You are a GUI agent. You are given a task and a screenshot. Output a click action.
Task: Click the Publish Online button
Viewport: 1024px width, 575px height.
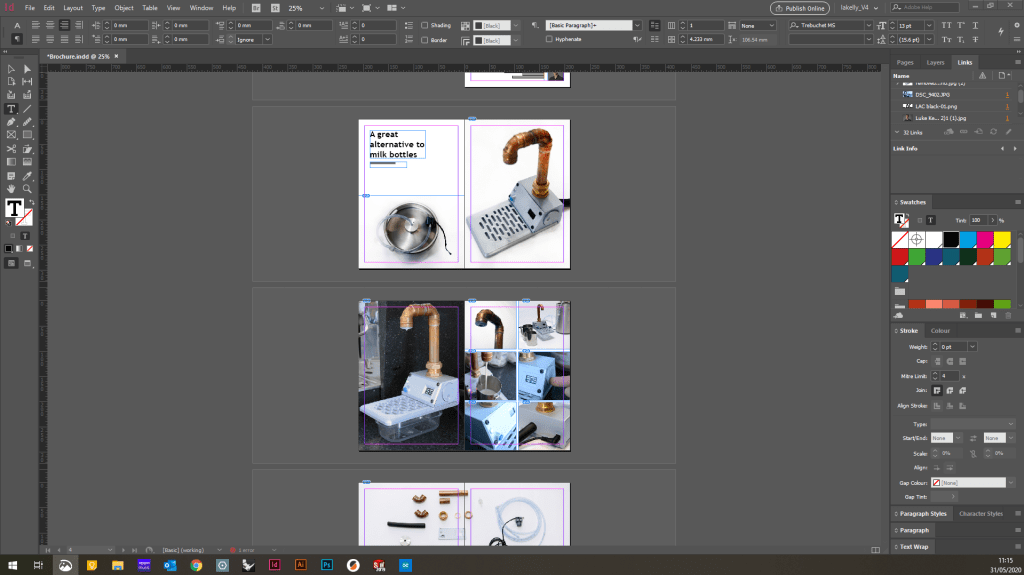799,7
